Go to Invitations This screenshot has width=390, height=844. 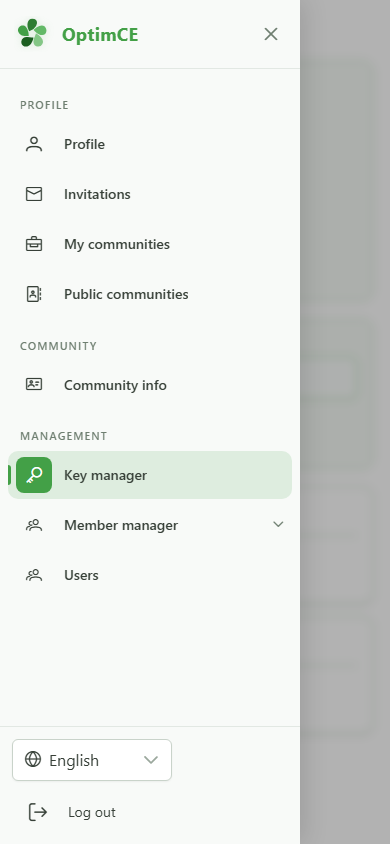[150, 194]
